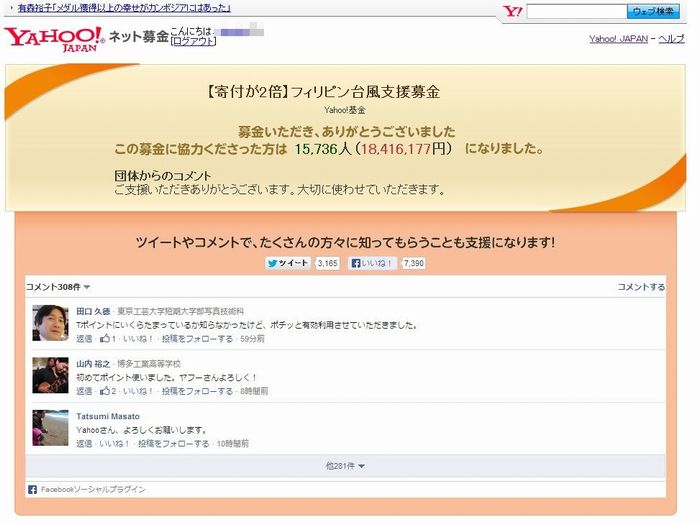
Task: Click donor count 15,736人
Action: pyautogui.click(x=322, y=149)
